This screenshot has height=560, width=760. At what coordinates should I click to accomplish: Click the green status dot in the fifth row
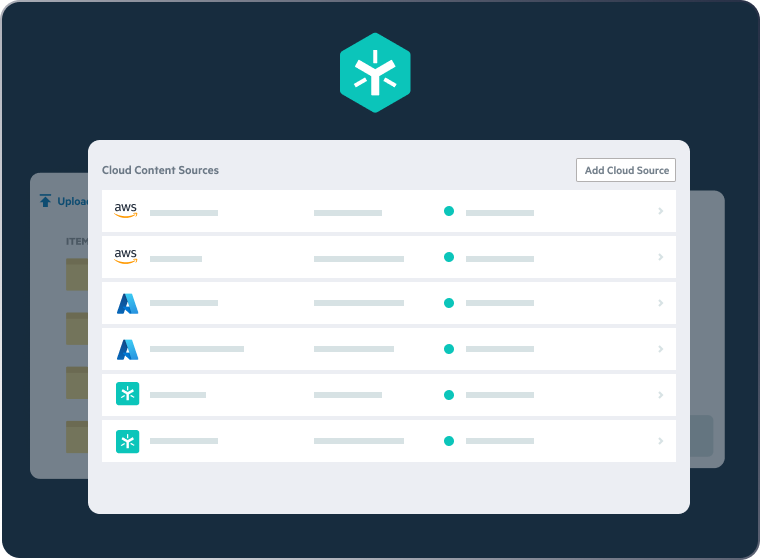tap(449, 395)
